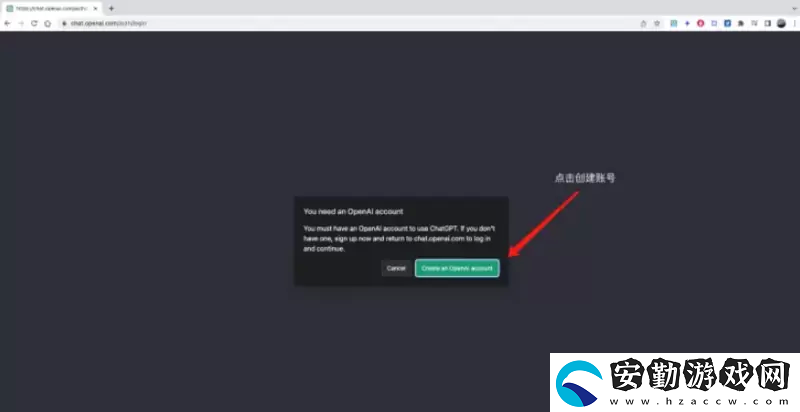Click the Cancel button in dialog

396,268
